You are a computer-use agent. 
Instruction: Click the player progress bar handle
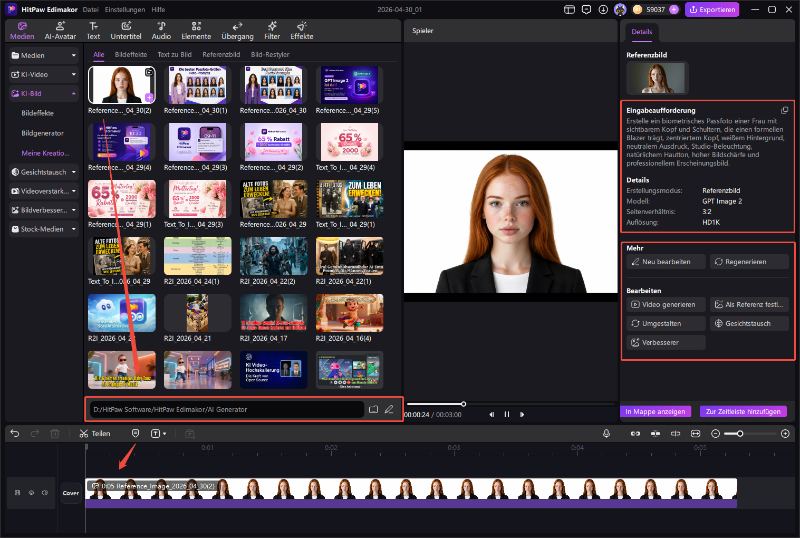pyautogui.click(x=463, y=404)
